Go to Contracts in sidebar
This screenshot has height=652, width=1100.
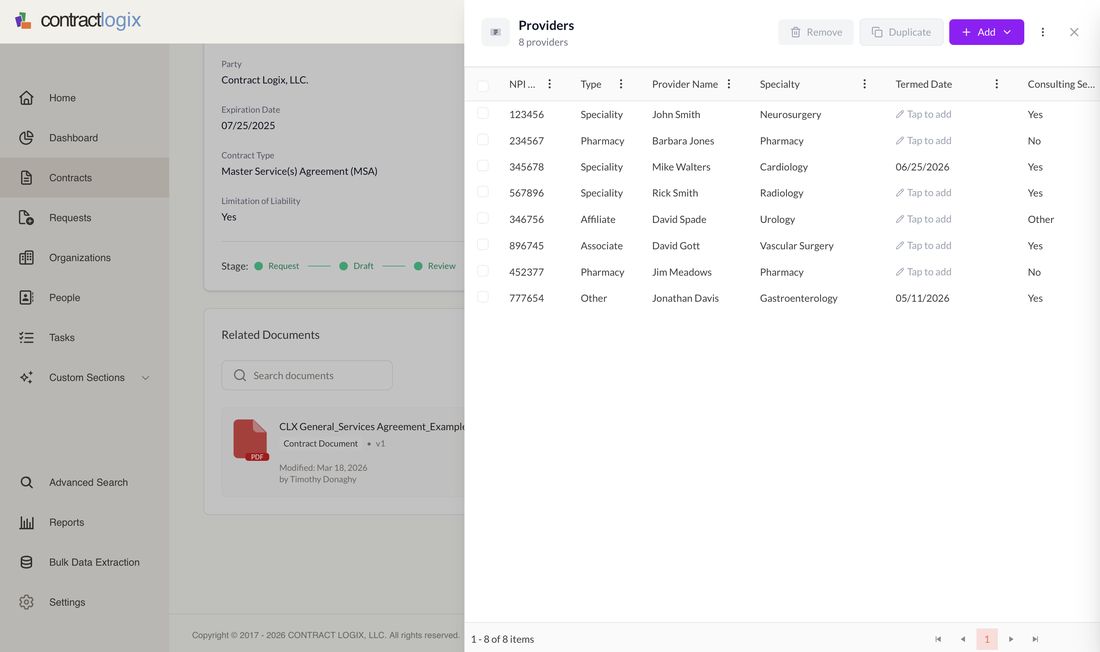click(x=84, y=178)
